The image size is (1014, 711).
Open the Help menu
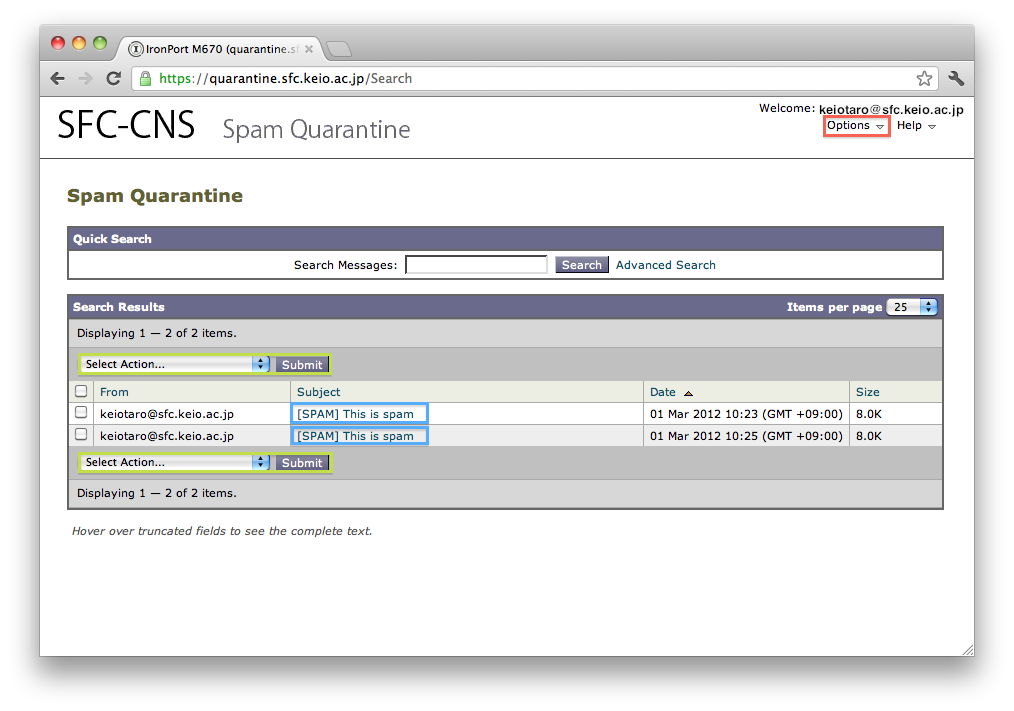click(916, 126)
